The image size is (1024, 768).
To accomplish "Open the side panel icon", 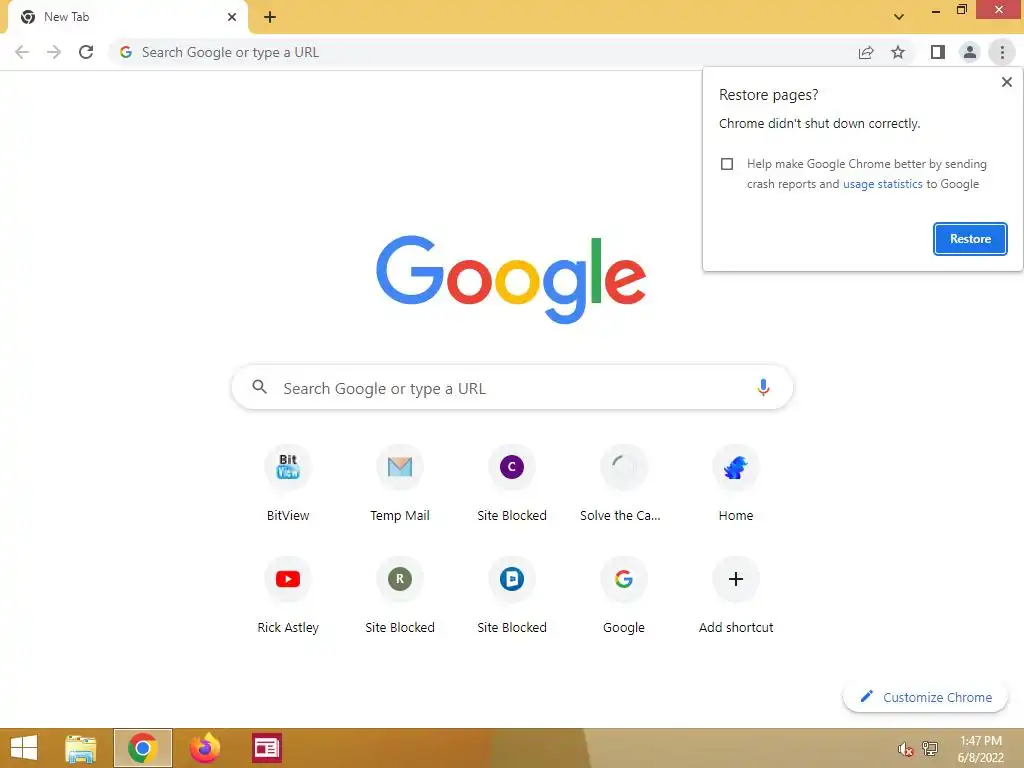I will pyautogui.click(x=938, y=52).
